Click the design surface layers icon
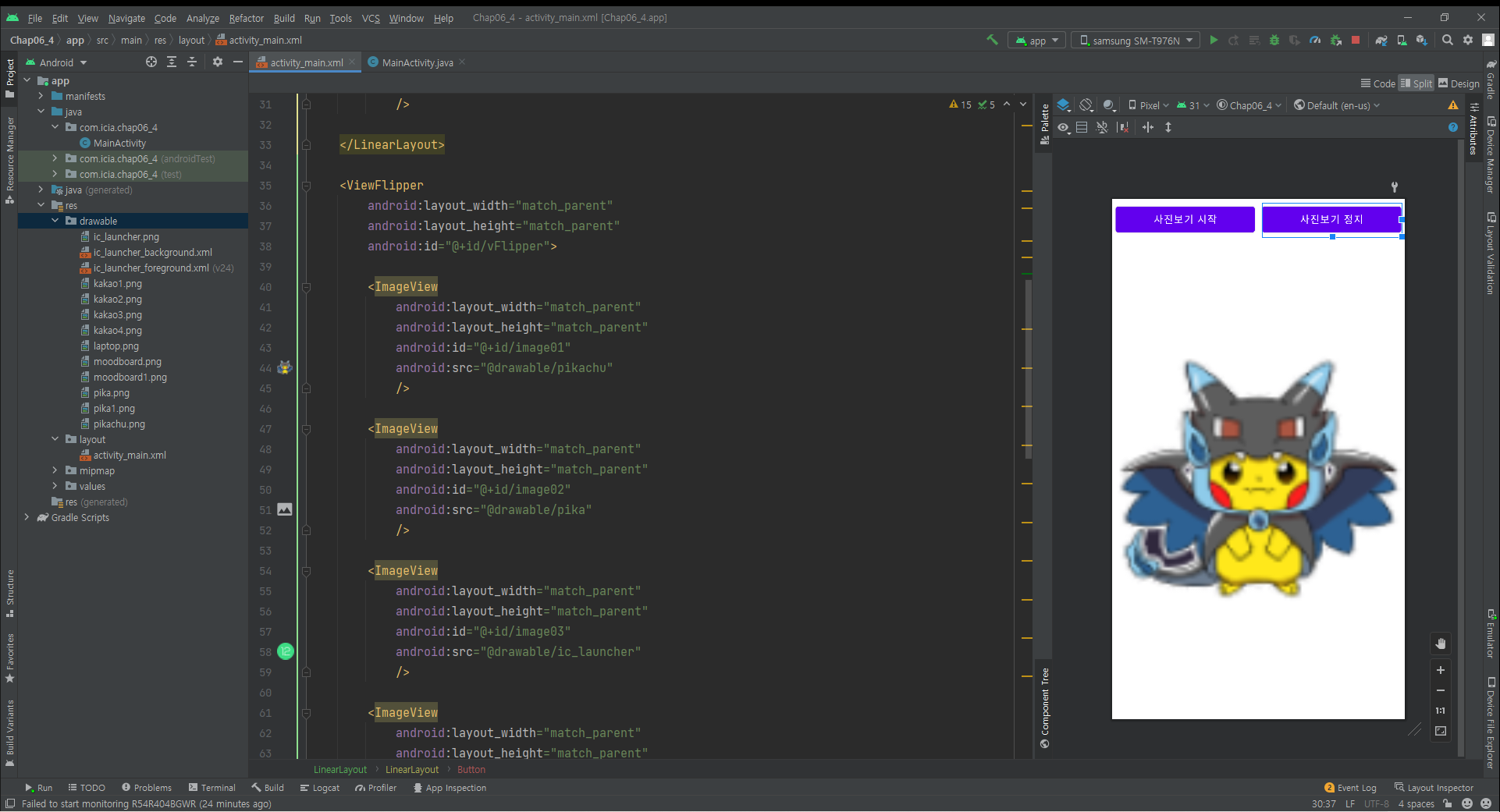The height and width of the screenshot is (812, 1500). (x=1064, y=105)
